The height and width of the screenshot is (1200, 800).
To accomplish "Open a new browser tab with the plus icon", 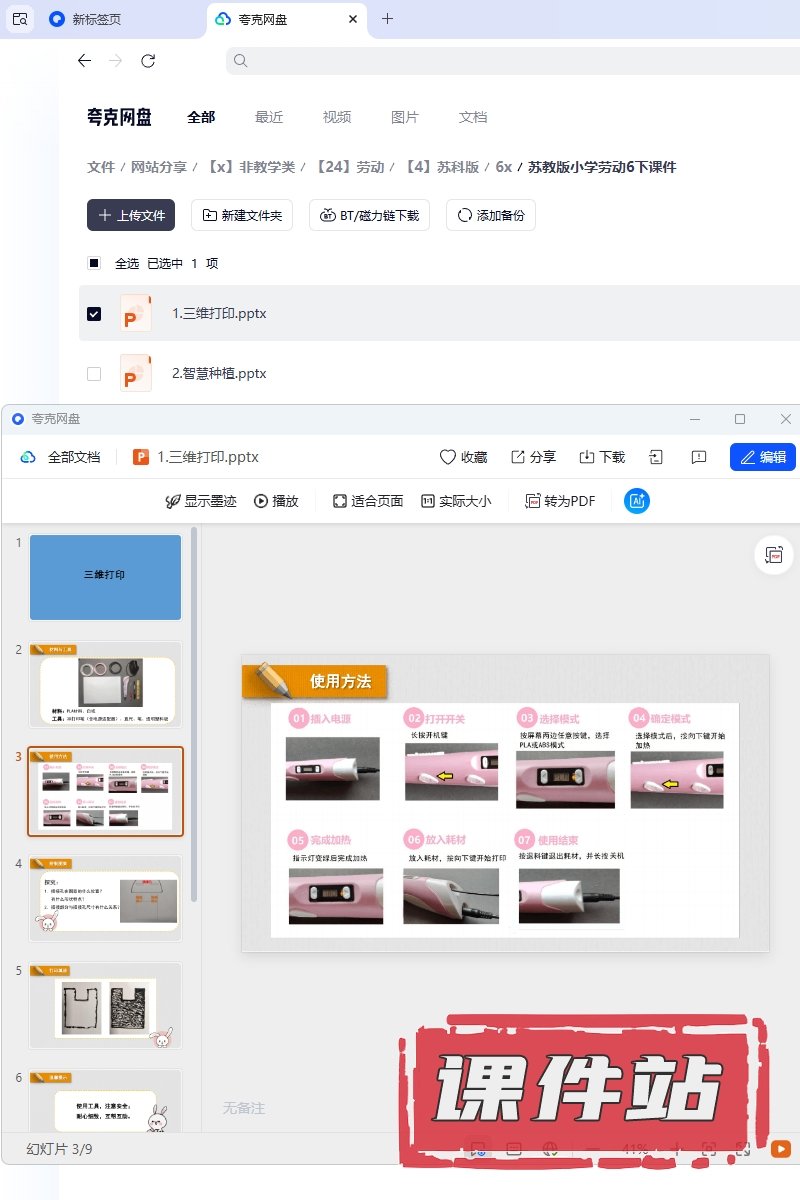I will point(388,19).
